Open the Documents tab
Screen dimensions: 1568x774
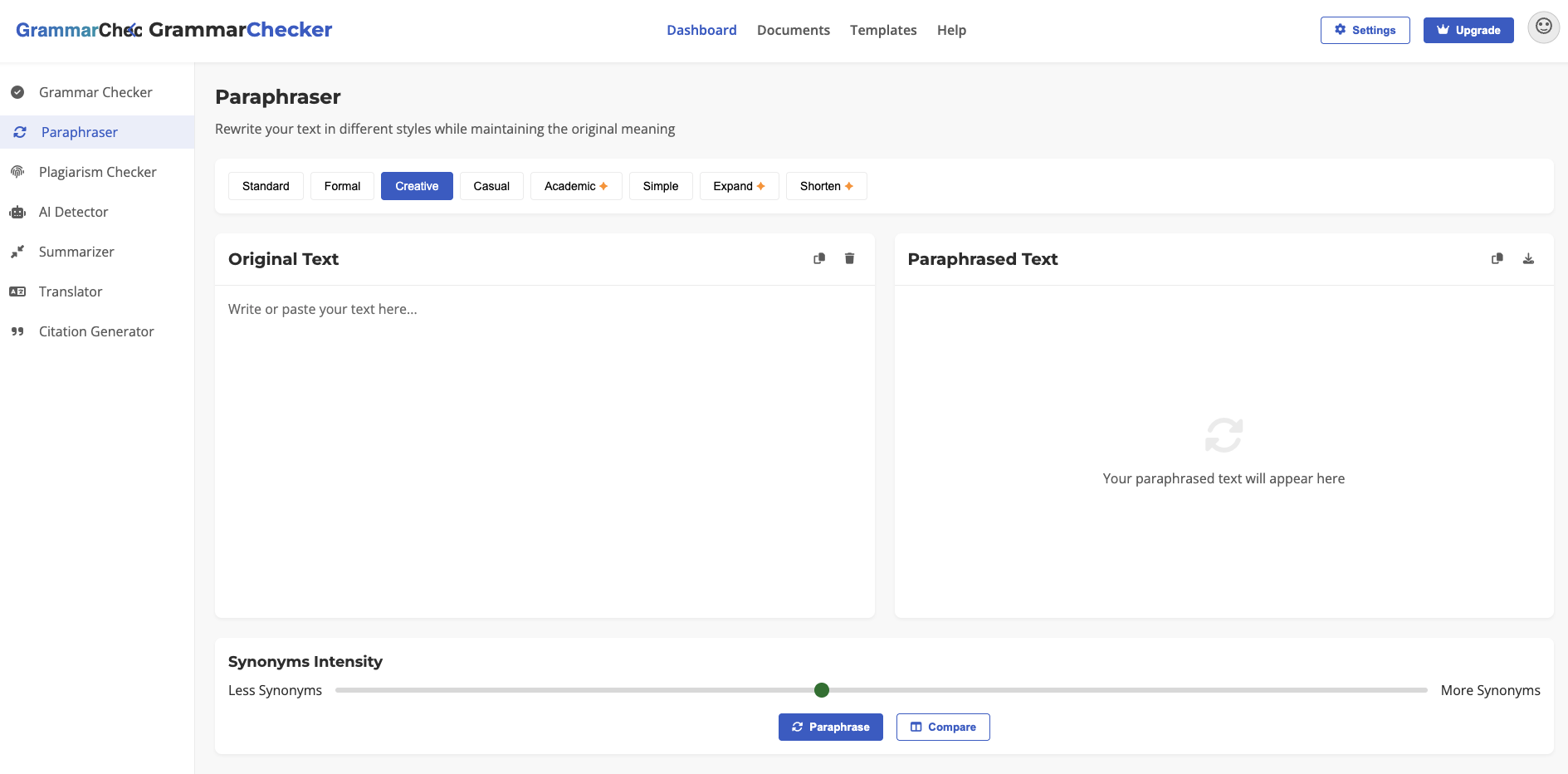click(x=793, y=30)
